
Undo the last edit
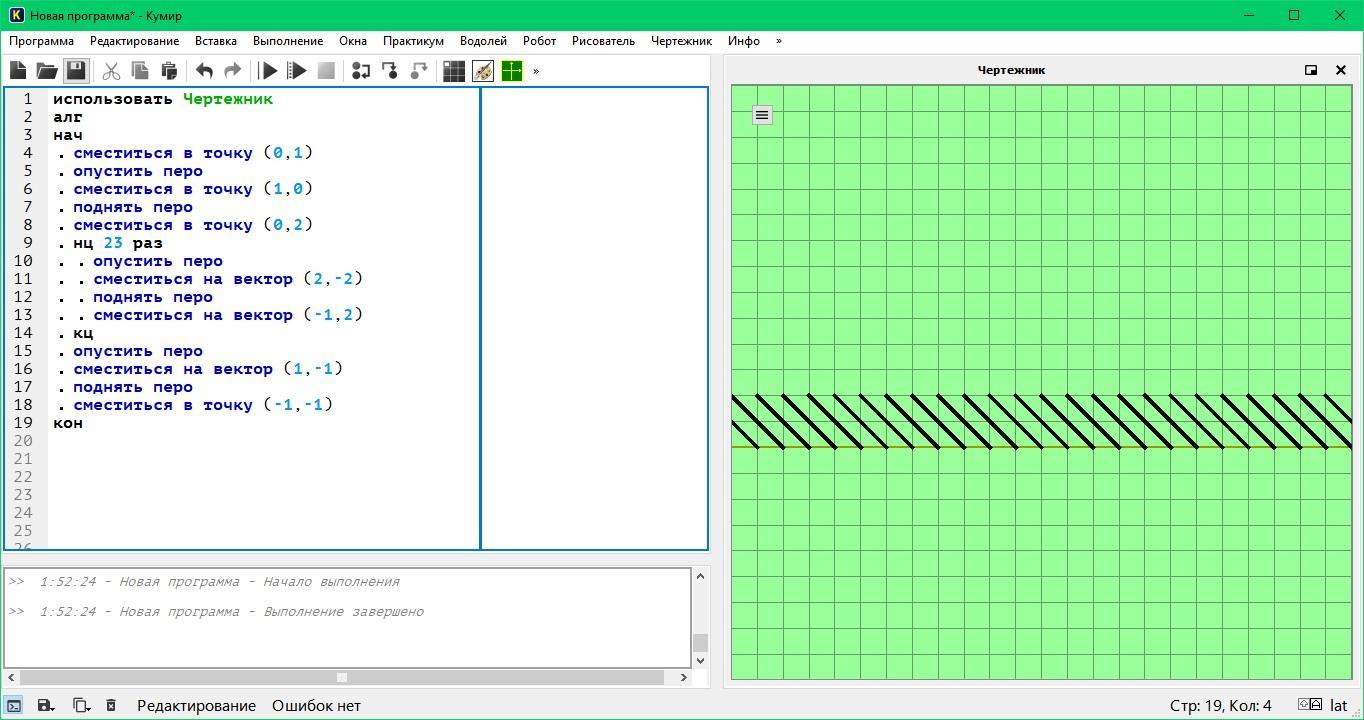point(204,71)
